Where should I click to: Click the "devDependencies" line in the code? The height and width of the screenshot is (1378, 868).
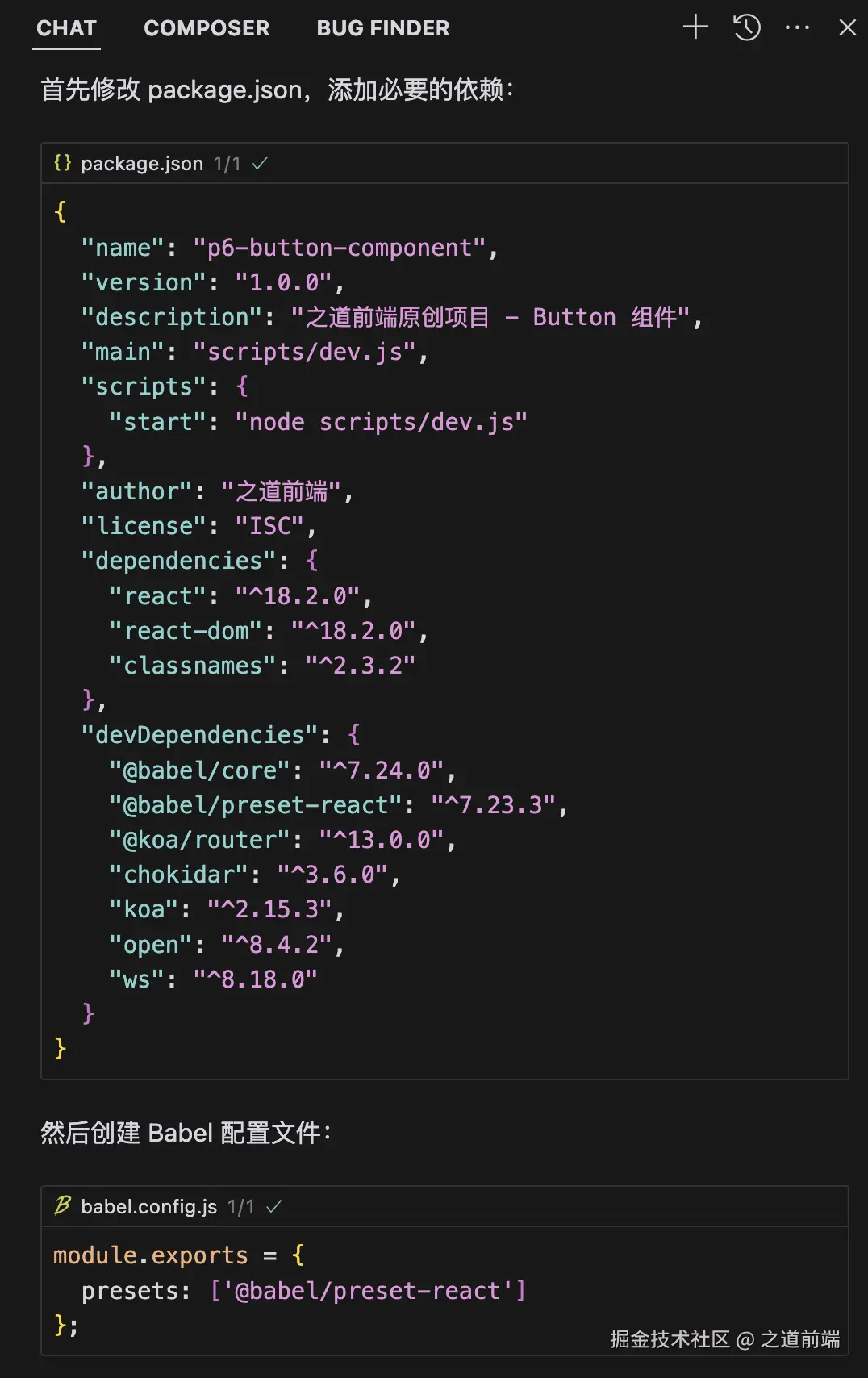(x=220, y=735)
